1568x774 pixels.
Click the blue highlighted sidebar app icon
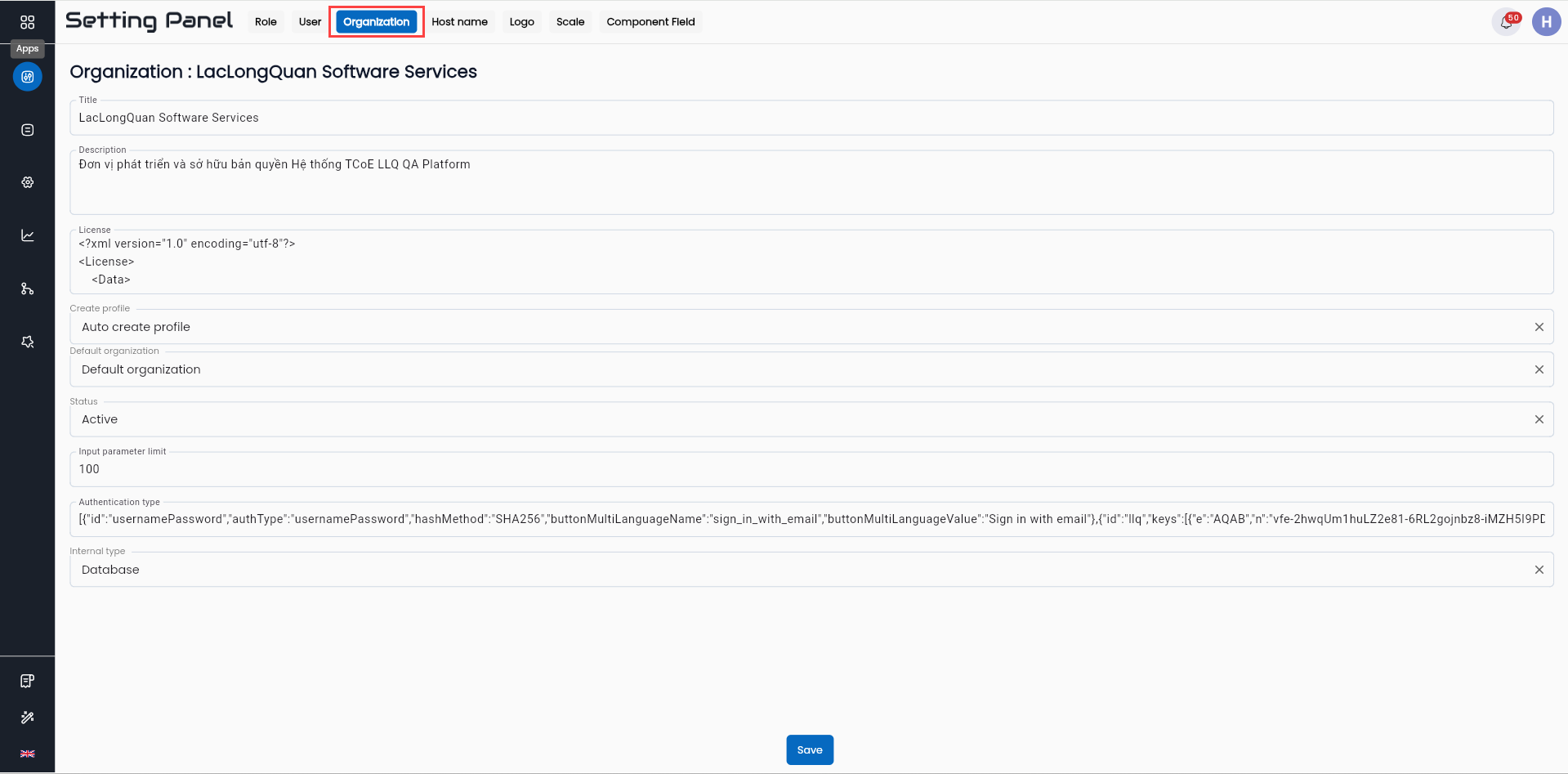coord(27,77)
